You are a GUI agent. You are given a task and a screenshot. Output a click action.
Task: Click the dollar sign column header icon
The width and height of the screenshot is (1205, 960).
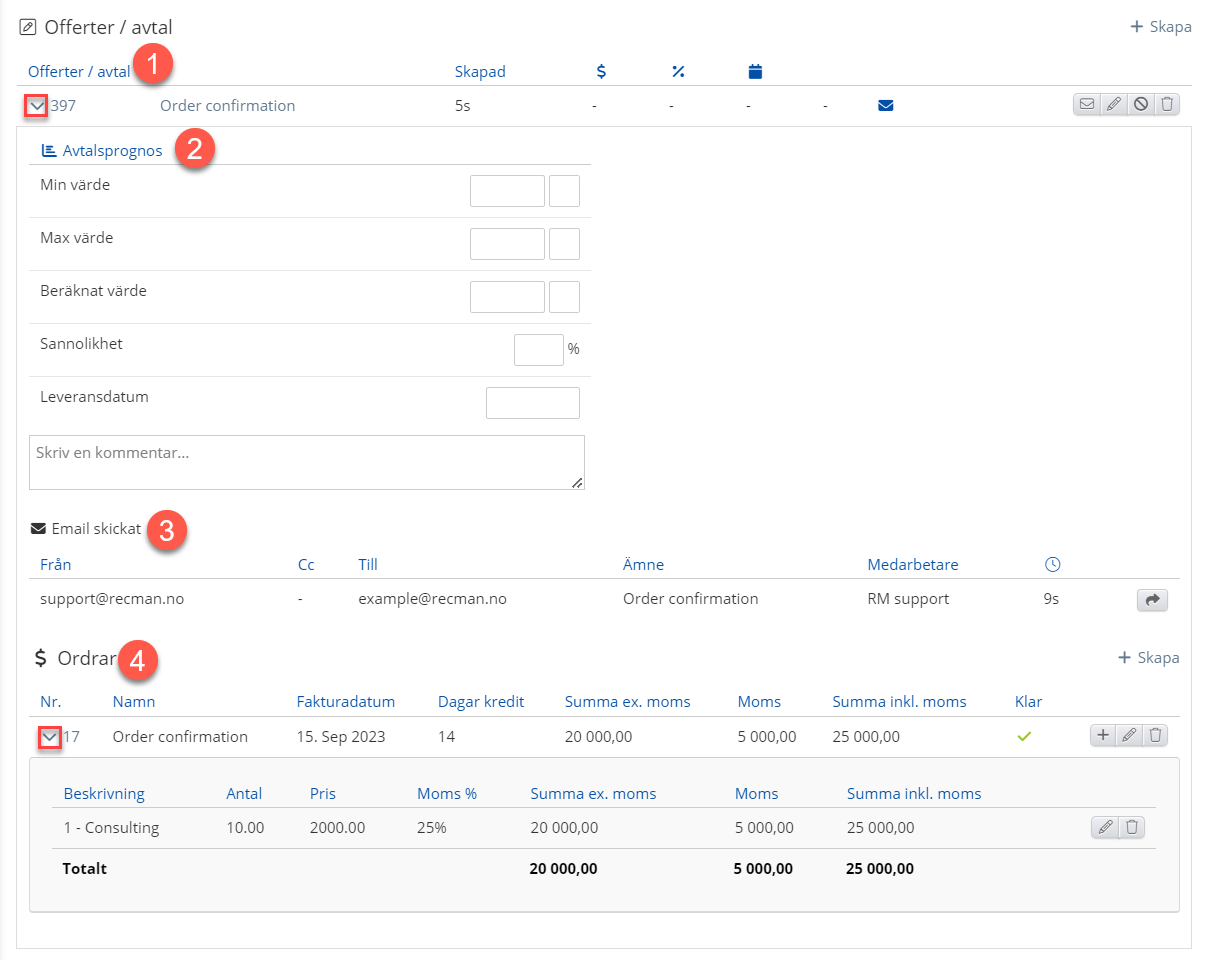point(601,71)
